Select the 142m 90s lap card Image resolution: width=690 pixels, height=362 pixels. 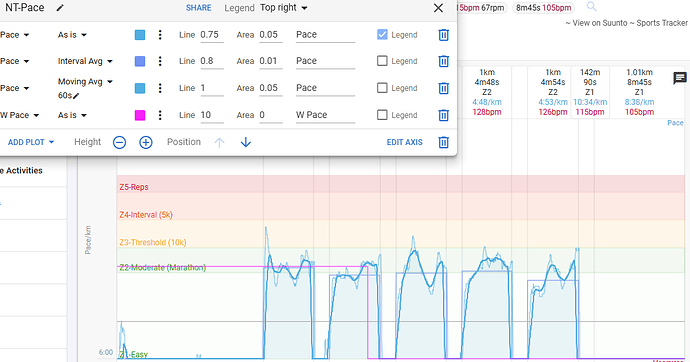click(590, 92)
